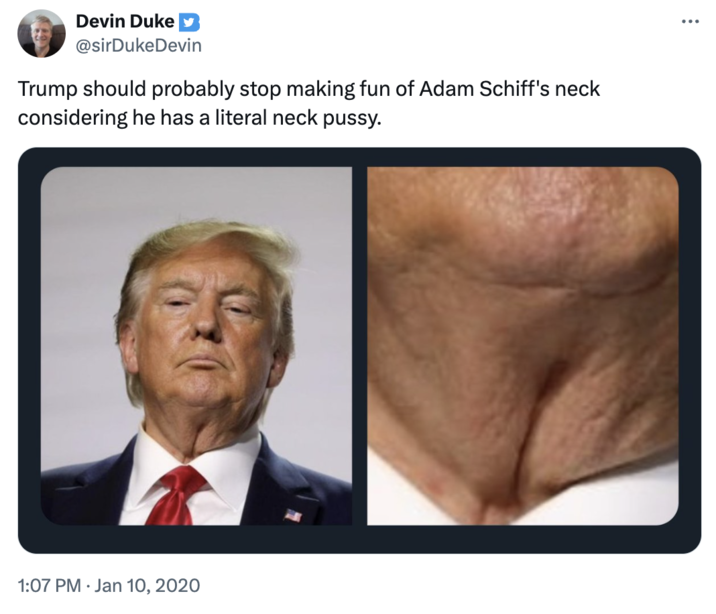The width and height of the screenshot is (716, 614).
Task: Visit the @sirDukeDevin handle link
Action: (138, 46)
